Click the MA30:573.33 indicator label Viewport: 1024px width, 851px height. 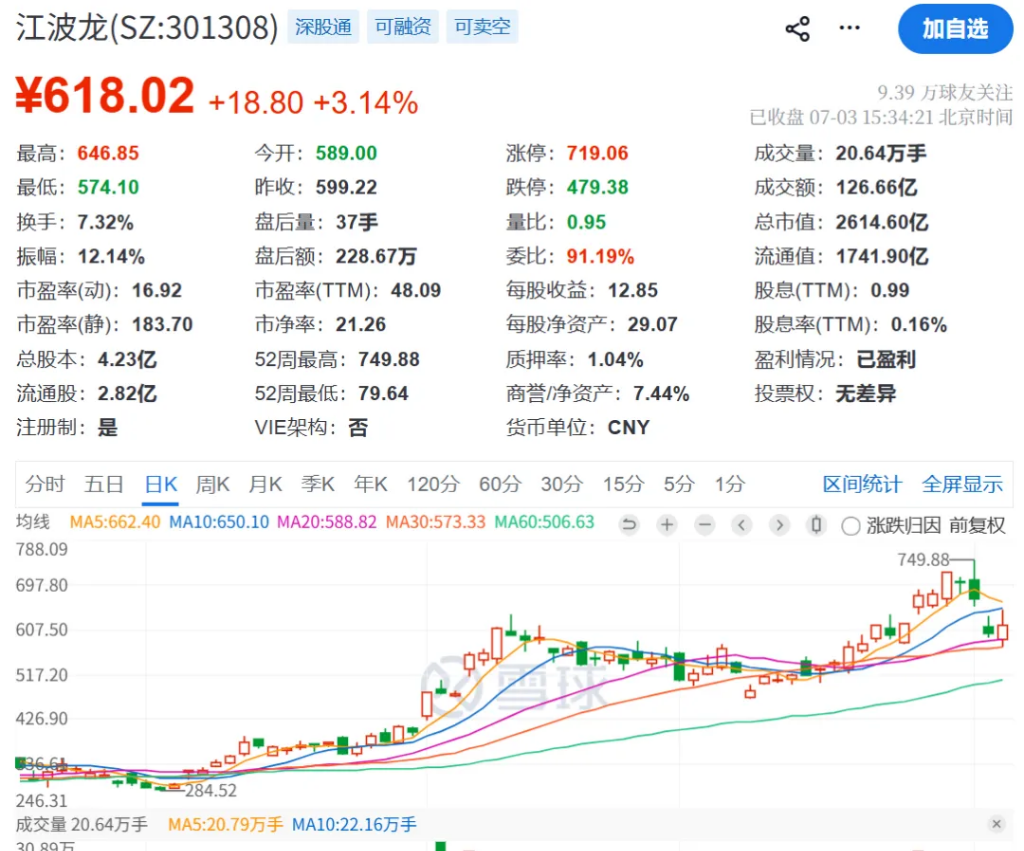pyautogui.click(x=436, y=522)
